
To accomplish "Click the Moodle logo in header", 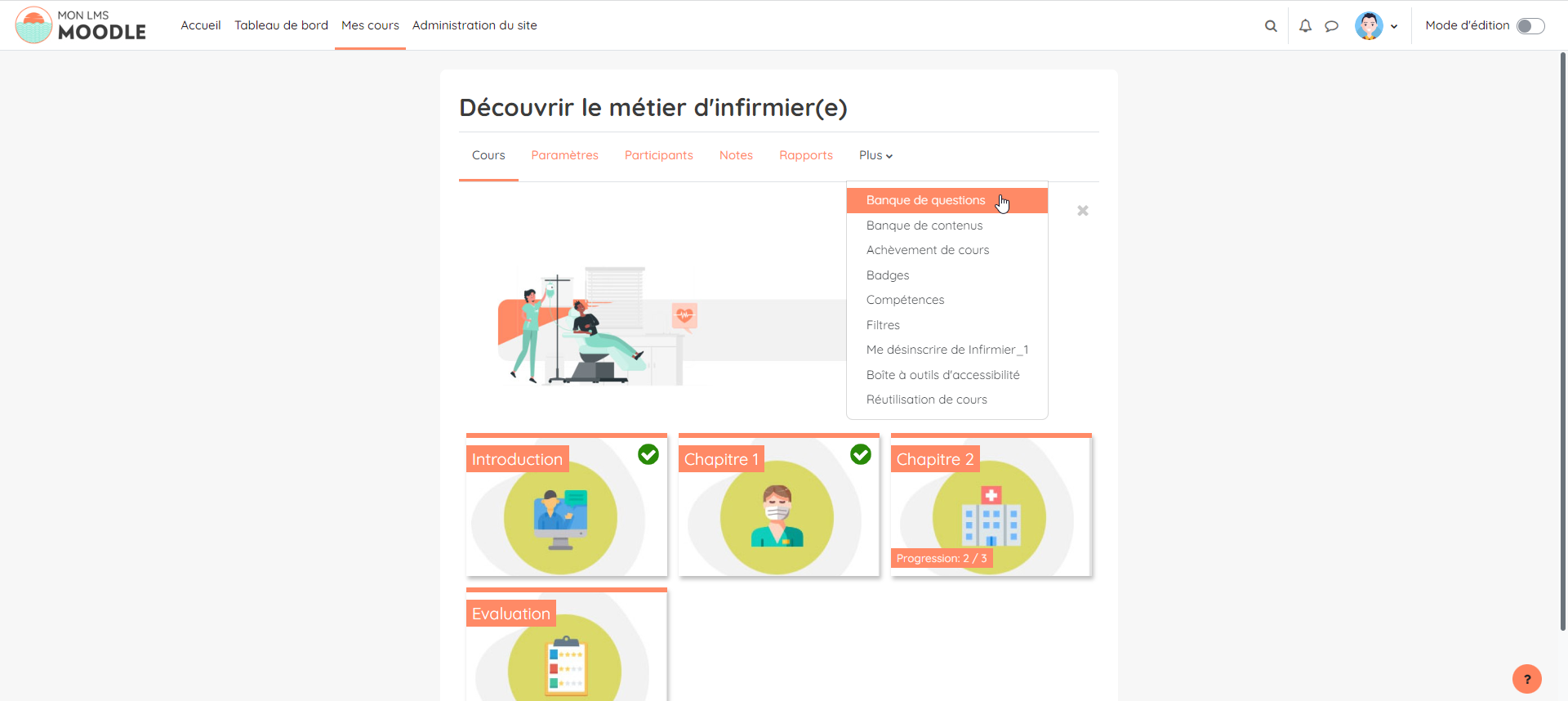I will [x=81, y=25].
